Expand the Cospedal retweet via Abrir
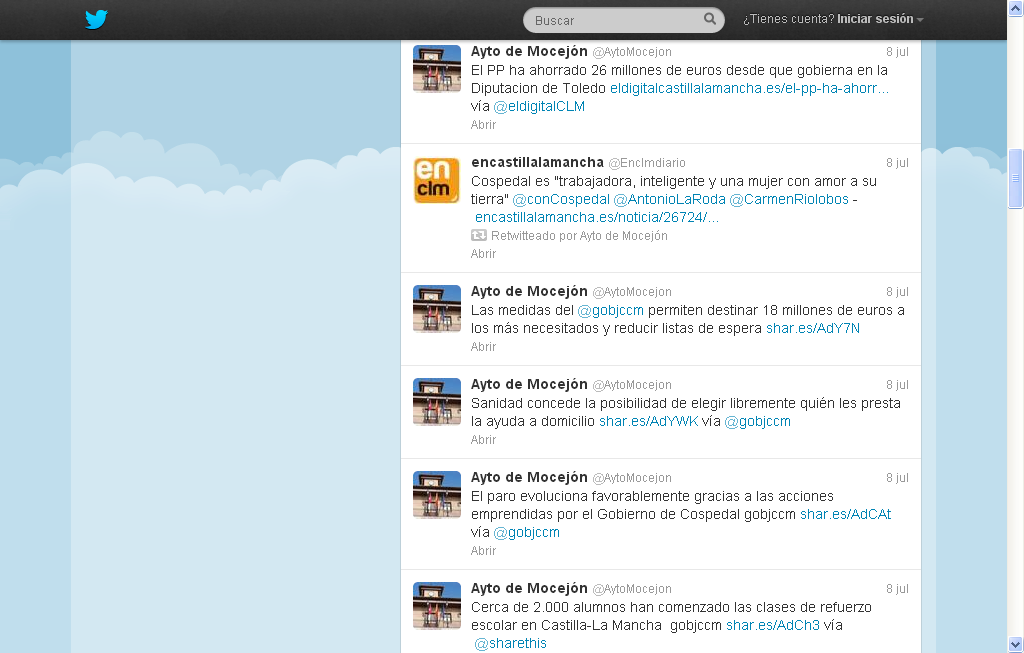Viewport: 1024px width, 653px height. tap(483, 254)
